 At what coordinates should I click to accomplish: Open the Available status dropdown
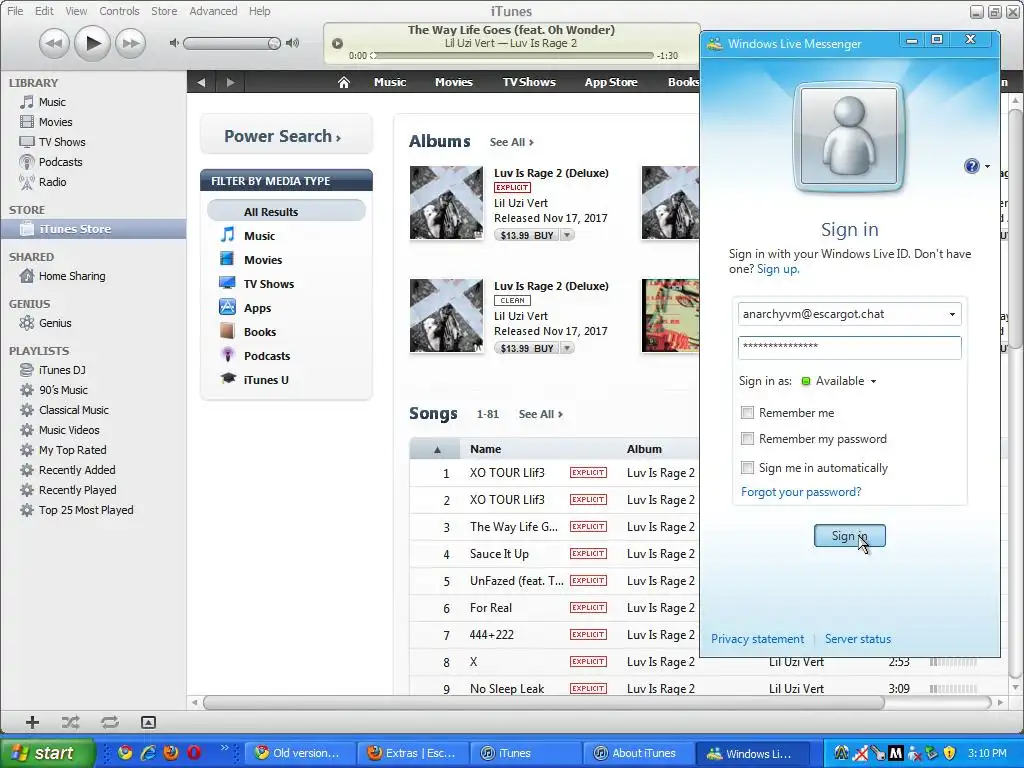coord(839,381)
